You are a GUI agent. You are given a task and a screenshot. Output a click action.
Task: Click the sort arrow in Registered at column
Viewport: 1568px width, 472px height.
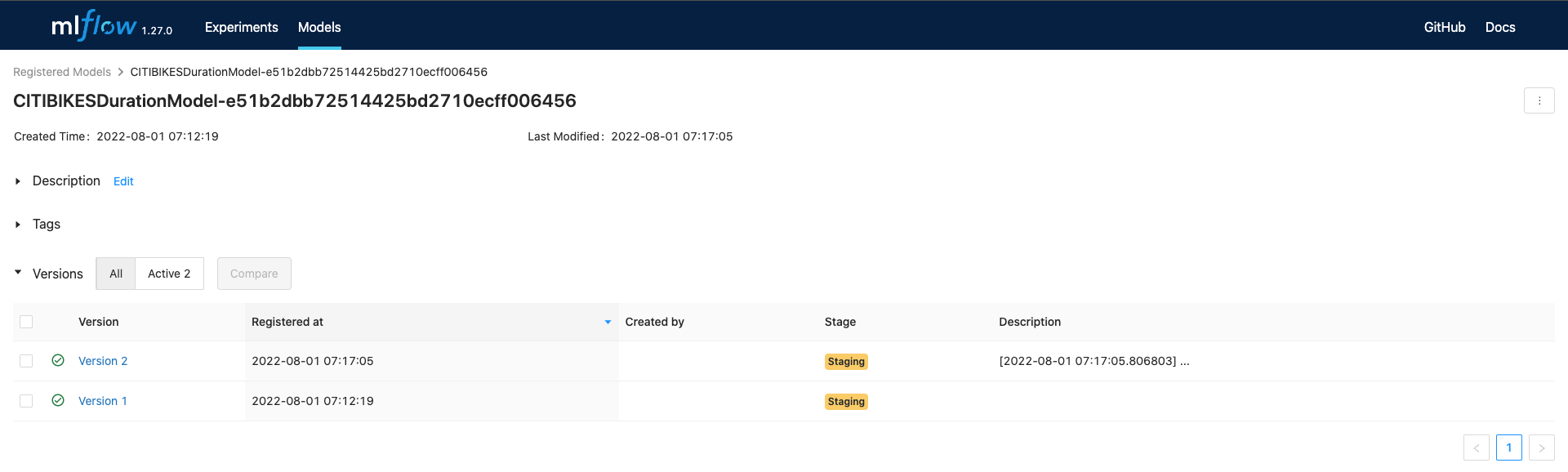click(x=608, y=323)
